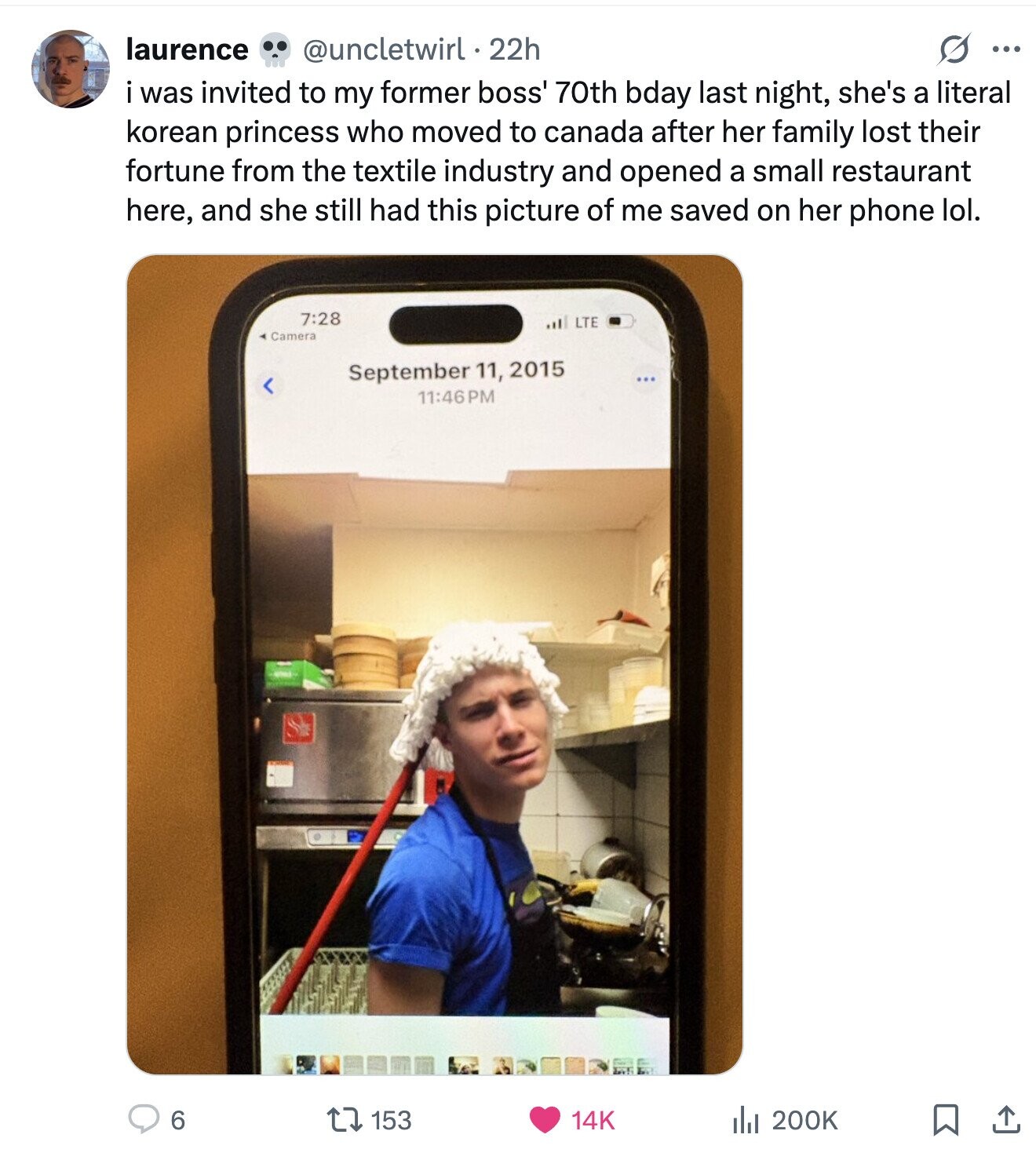Open laurence's profile avatar
The height and width of the screenshot is (1160, 1036).
coord(71,69)
